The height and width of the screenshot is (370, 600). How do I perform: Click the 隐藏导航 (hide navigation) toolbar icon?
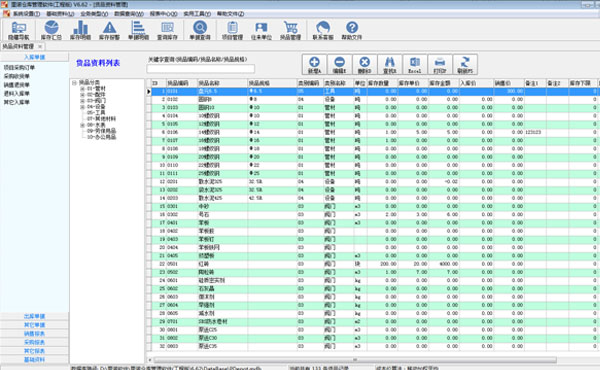tap(18, 31)
